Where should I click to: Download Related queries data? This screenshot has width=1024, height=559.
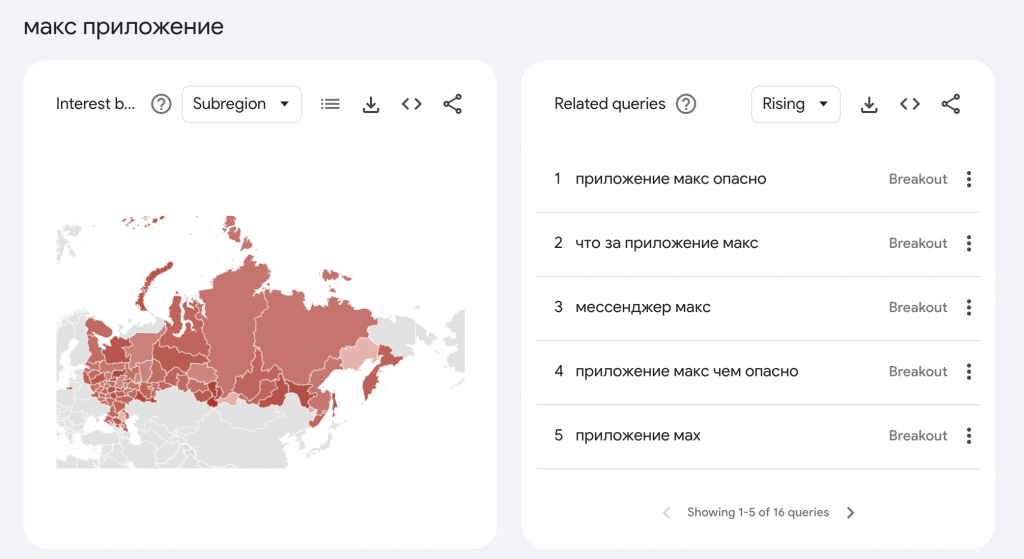tap(869, 104)
